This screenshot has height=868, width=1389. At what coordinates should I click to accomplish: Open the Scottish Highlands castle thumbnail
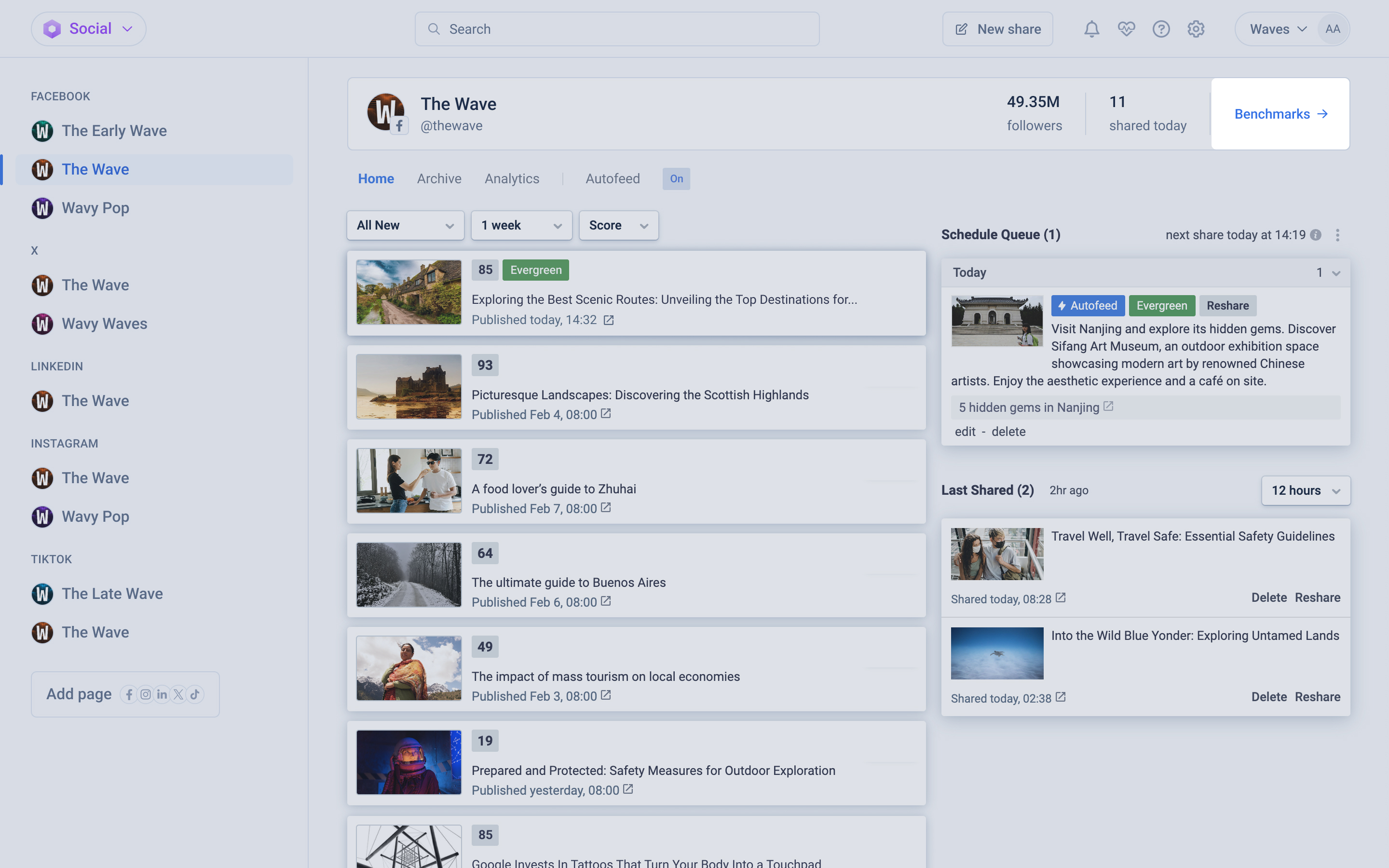tap(409, 386)
